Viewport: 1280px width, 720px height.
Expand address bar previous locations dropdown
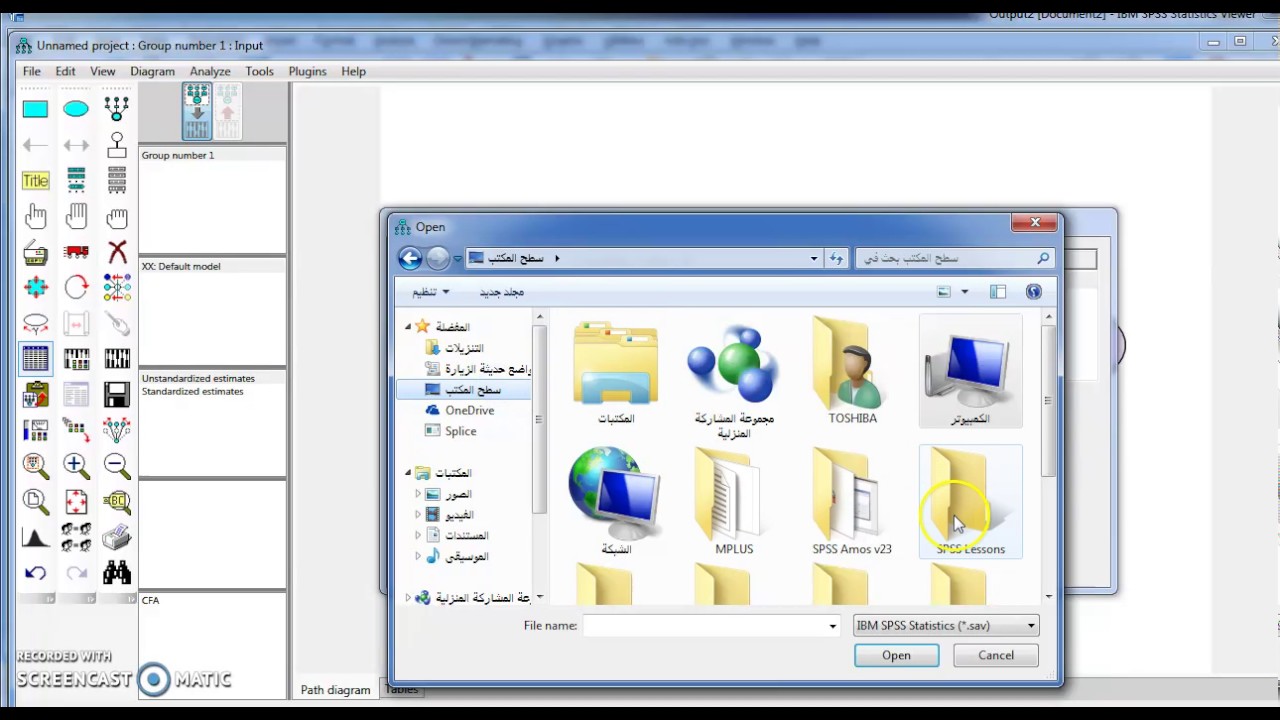point(814,258)
